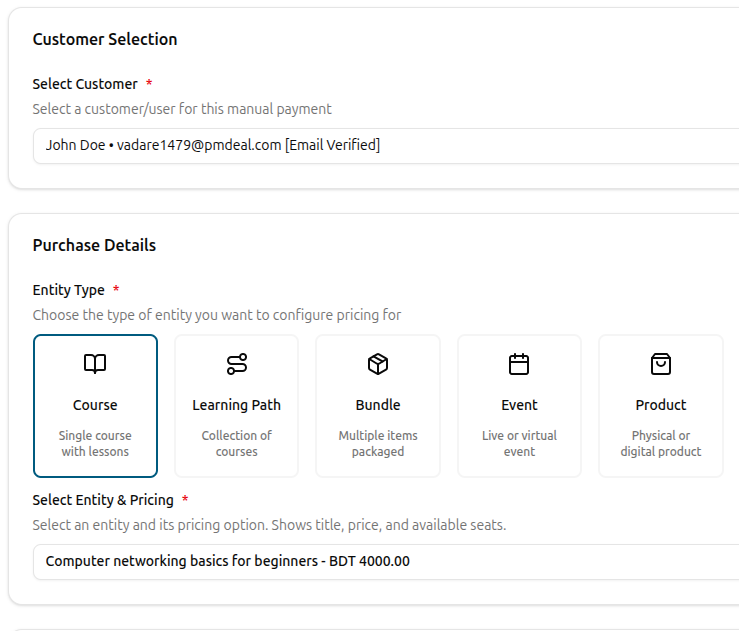The height and width of the screenshot is (631, 739).
Task: Click the 'Select an entity and its pricing option' hint
Action: pyautogui.click(x=269, y=525)
